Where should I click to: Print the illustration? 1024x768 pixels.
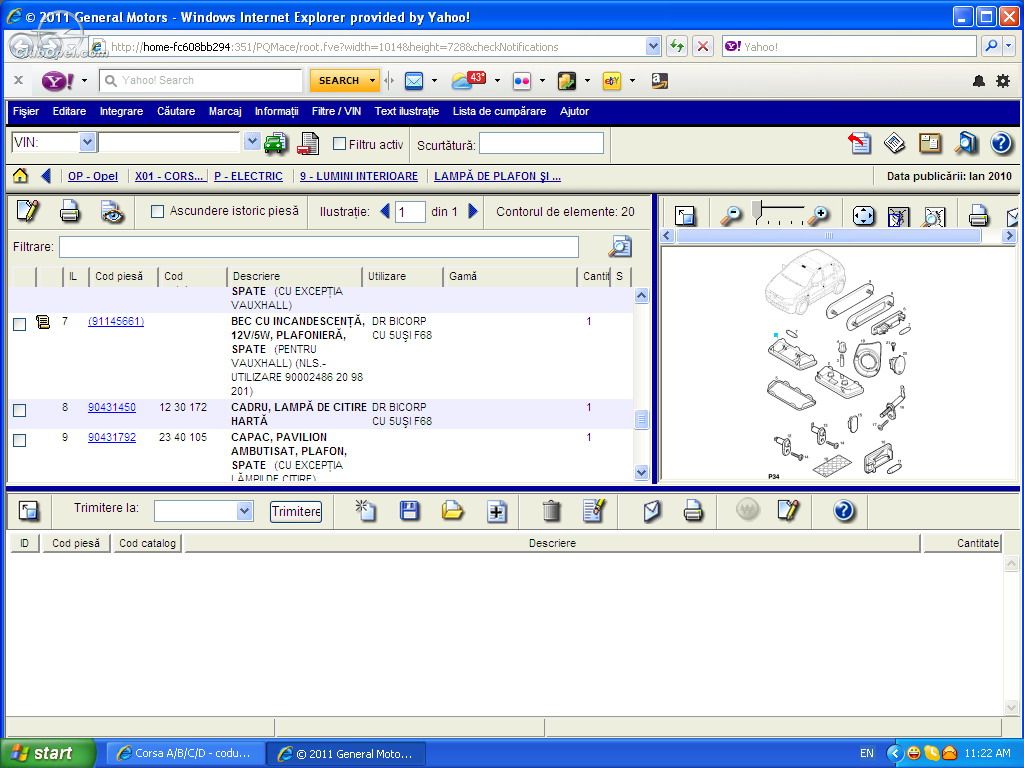click(978, 216)
